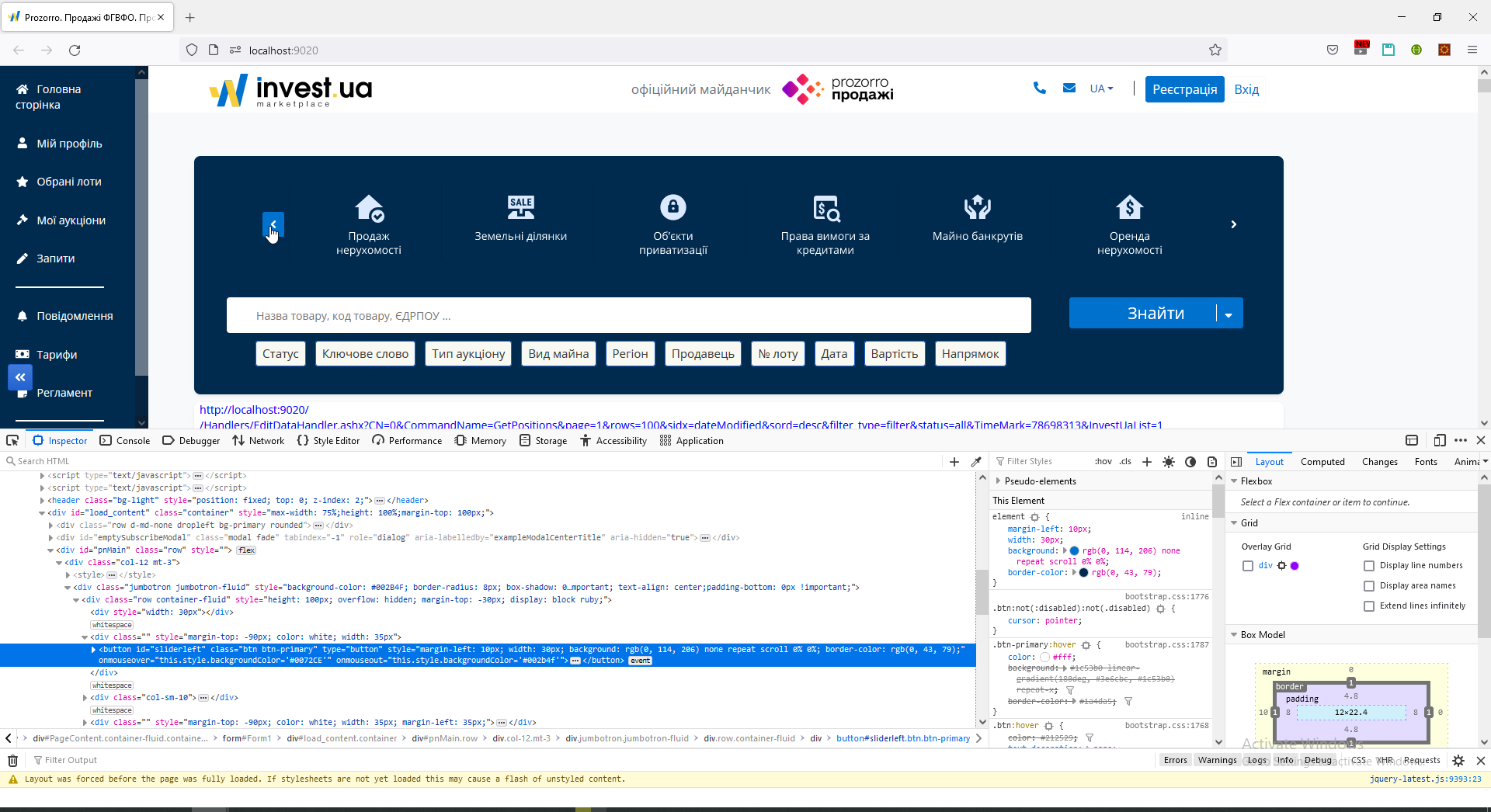
Task: Switch to the Computed sidebar tab
Action: [x=1322, y=462]
